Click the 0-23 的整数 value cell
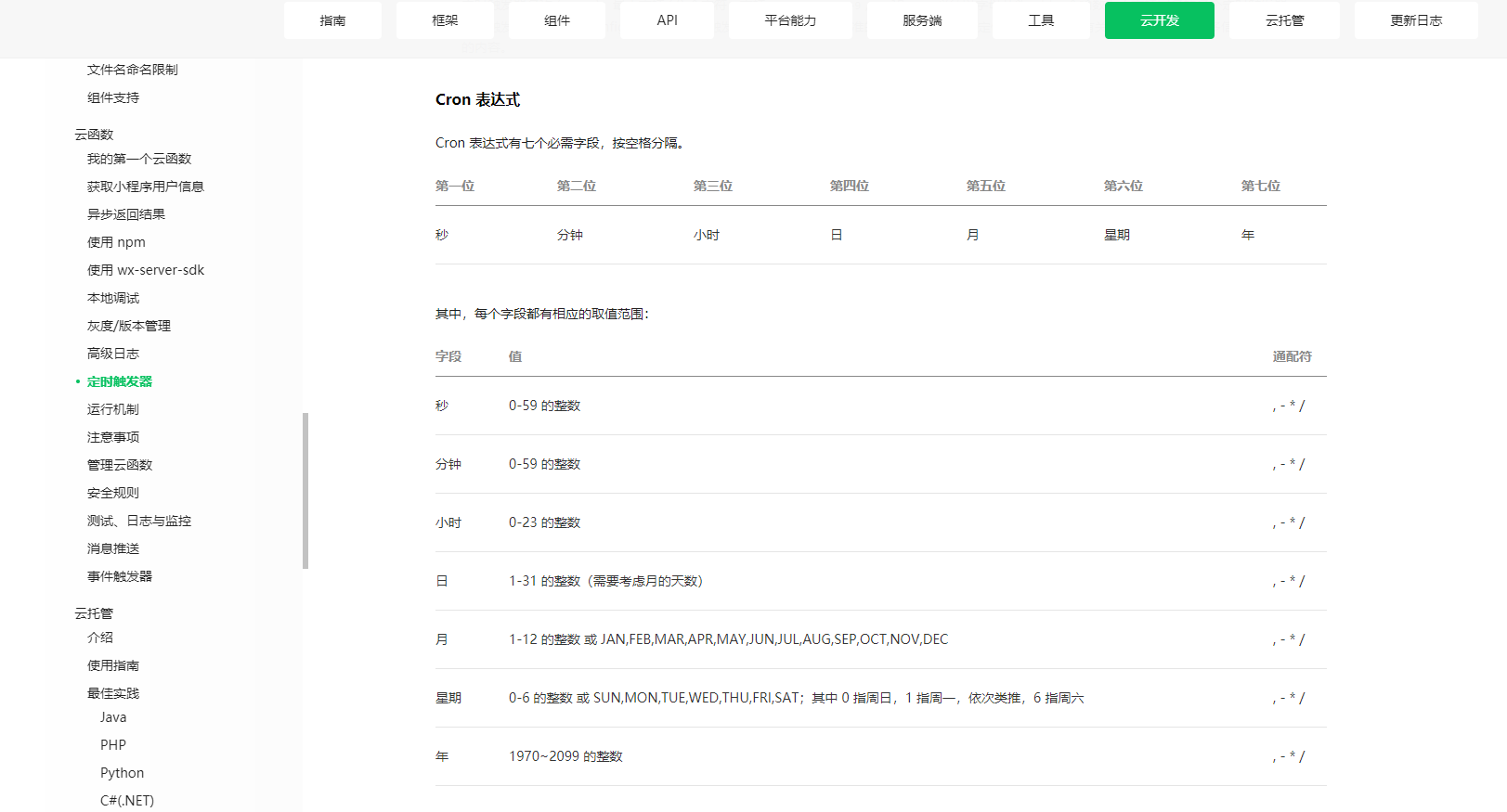The width and height of the screenshot is (1507, 812). click(x=545, y=522)
